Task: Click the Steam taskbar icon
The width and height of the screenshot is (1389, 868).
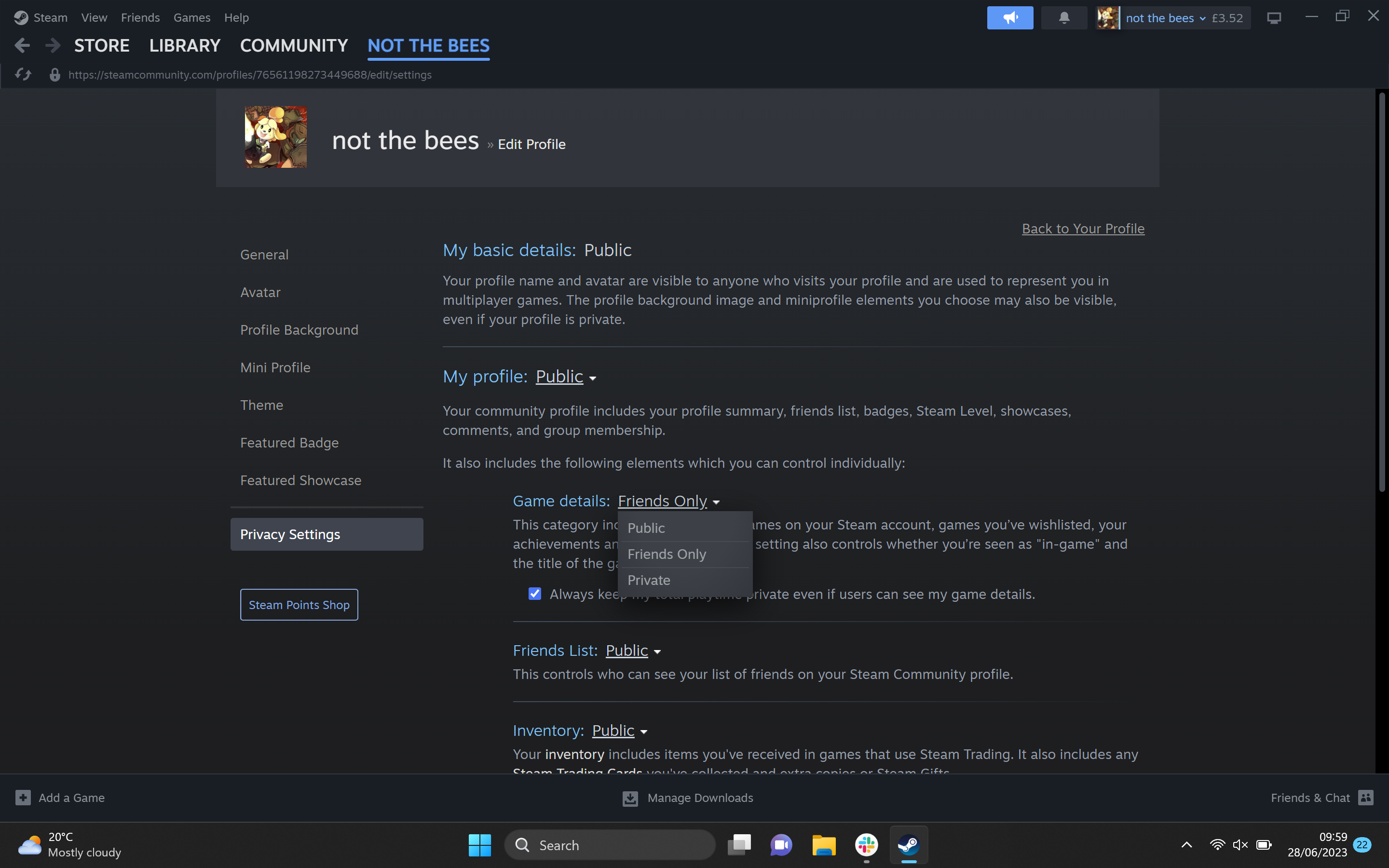Action: pyautogui.click(x=909, y=845)
